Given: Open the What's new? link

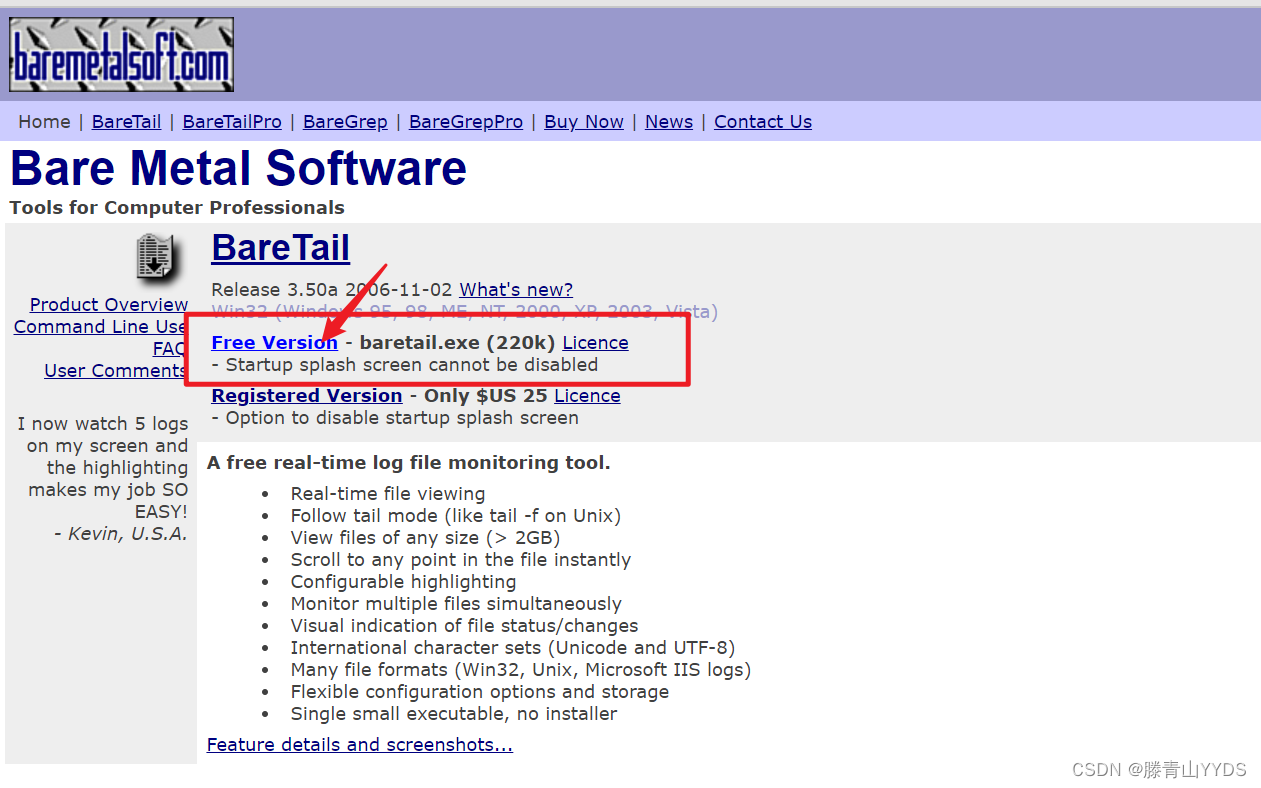Looking at the screenshot, I should click(516, 290).
